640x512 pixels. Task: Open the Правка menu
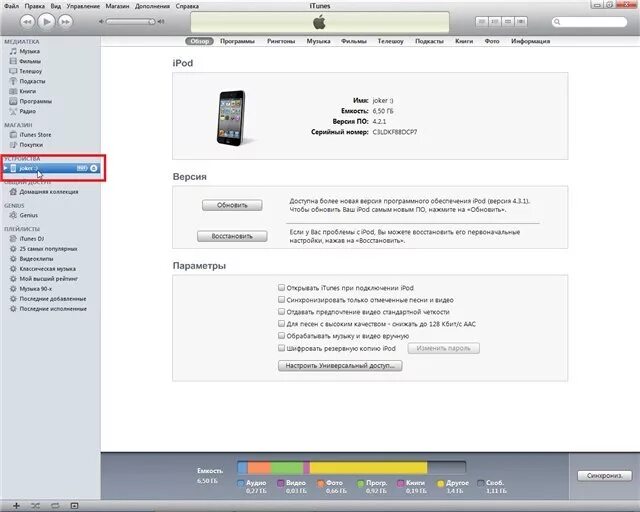pos(35,6)
